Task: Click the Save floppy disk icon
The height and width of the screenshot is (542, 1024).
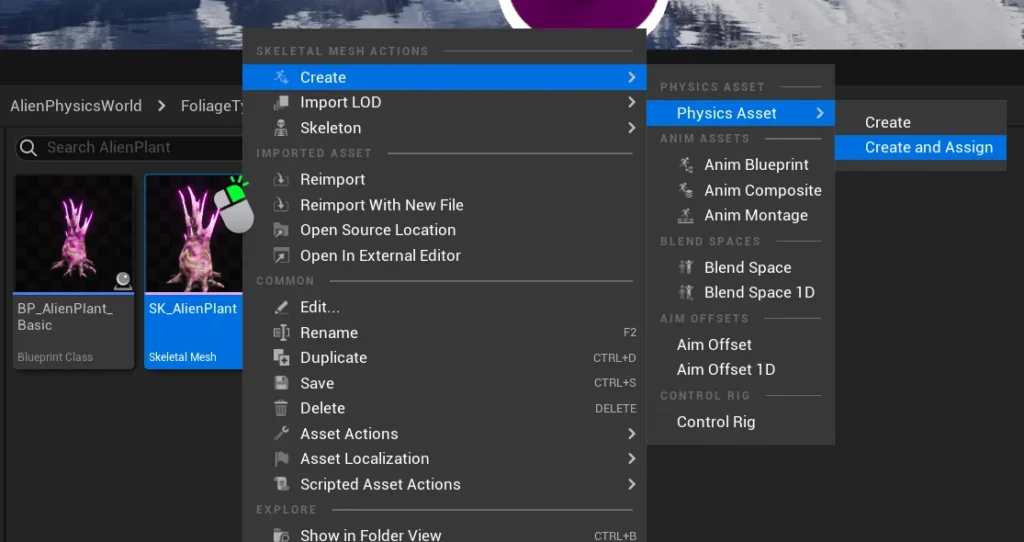Action: tap(281, 384)
